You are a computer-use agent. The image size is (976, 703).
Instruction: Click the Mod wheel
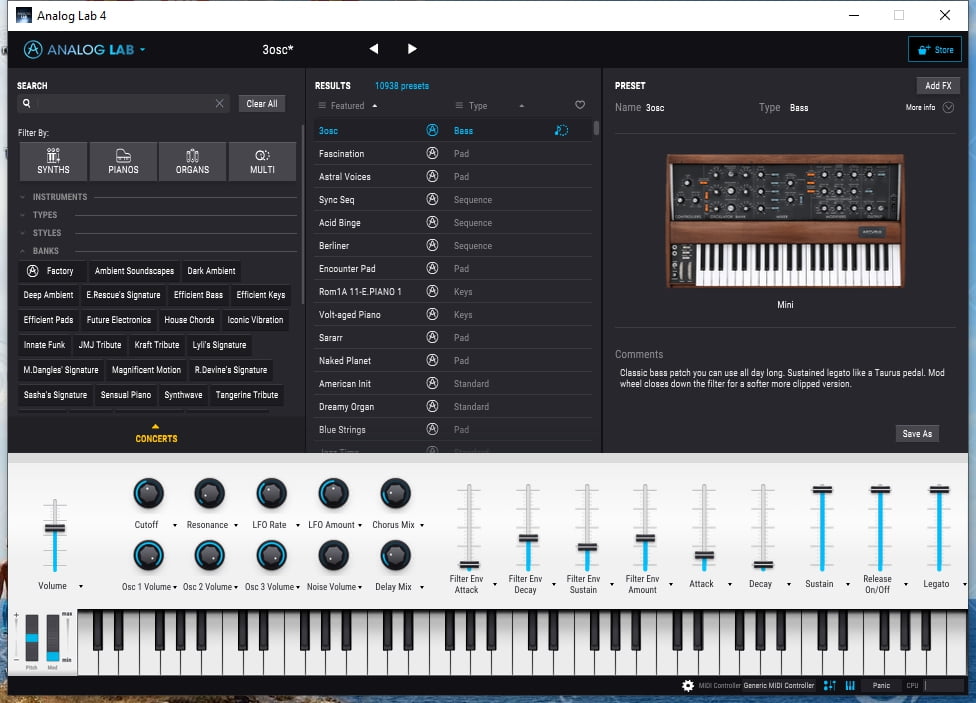[x=53, y=638]
